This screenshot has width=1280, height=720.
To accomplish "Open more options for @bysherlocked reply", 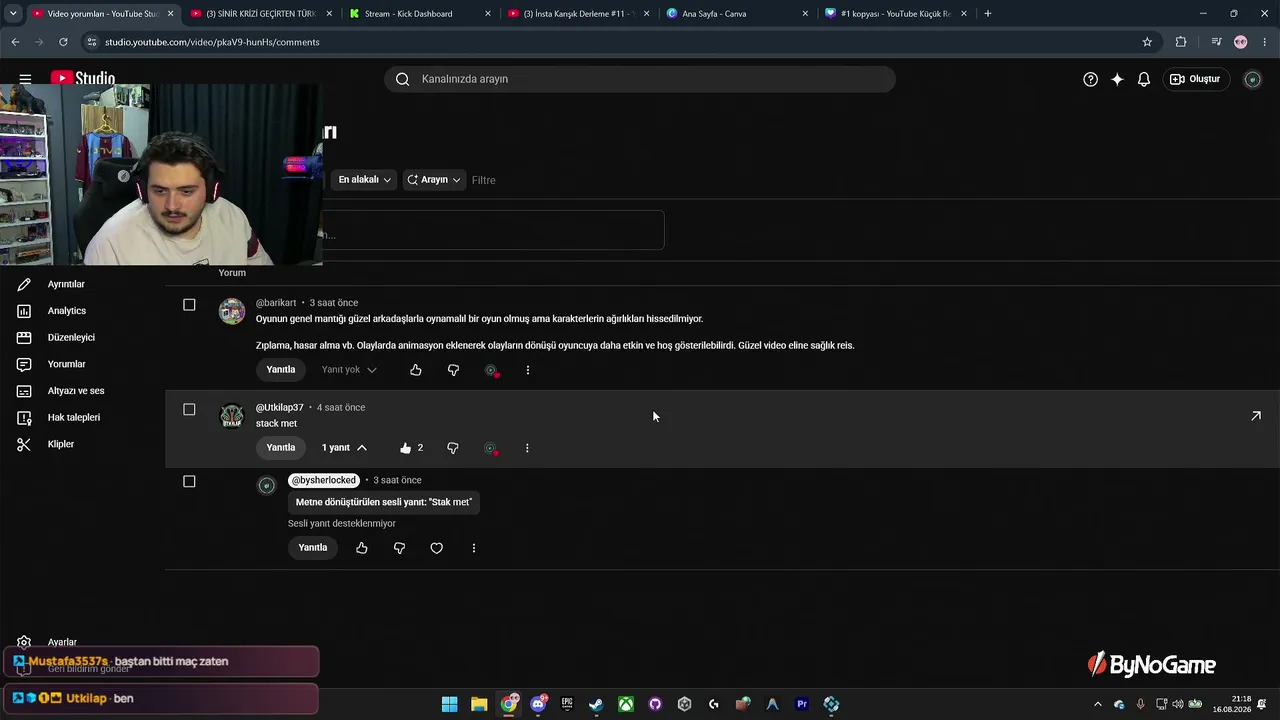I will tap(474, 548).
